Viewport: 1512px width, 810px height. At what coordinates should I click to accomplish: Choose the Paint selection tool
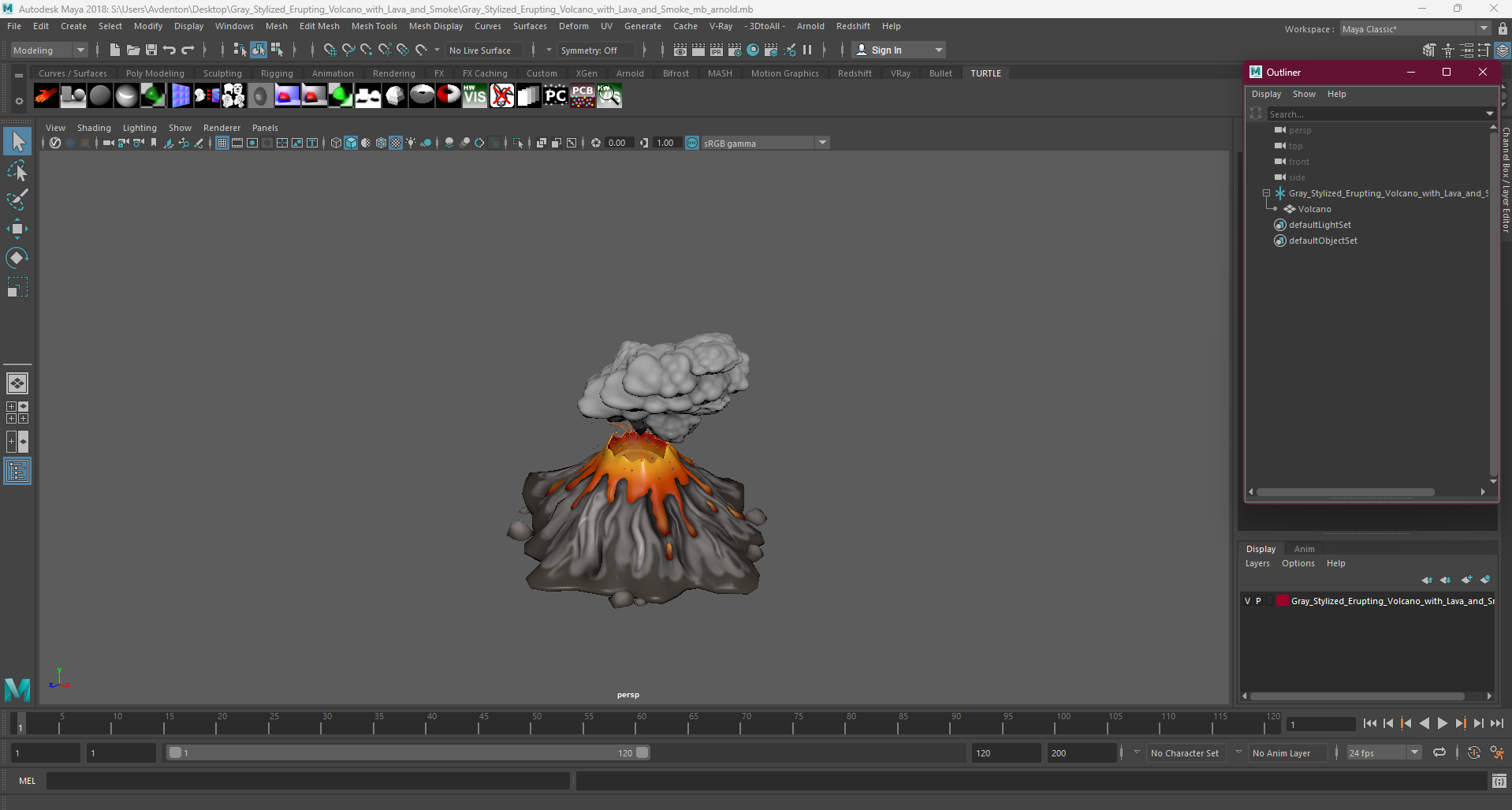click(x=17, y=200)
